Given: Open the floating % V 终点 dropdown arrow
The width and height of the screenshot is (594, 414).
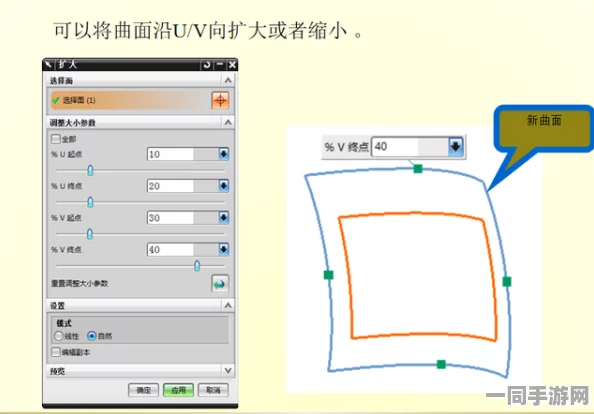Looking at the screenshot, I should (455, 147).
